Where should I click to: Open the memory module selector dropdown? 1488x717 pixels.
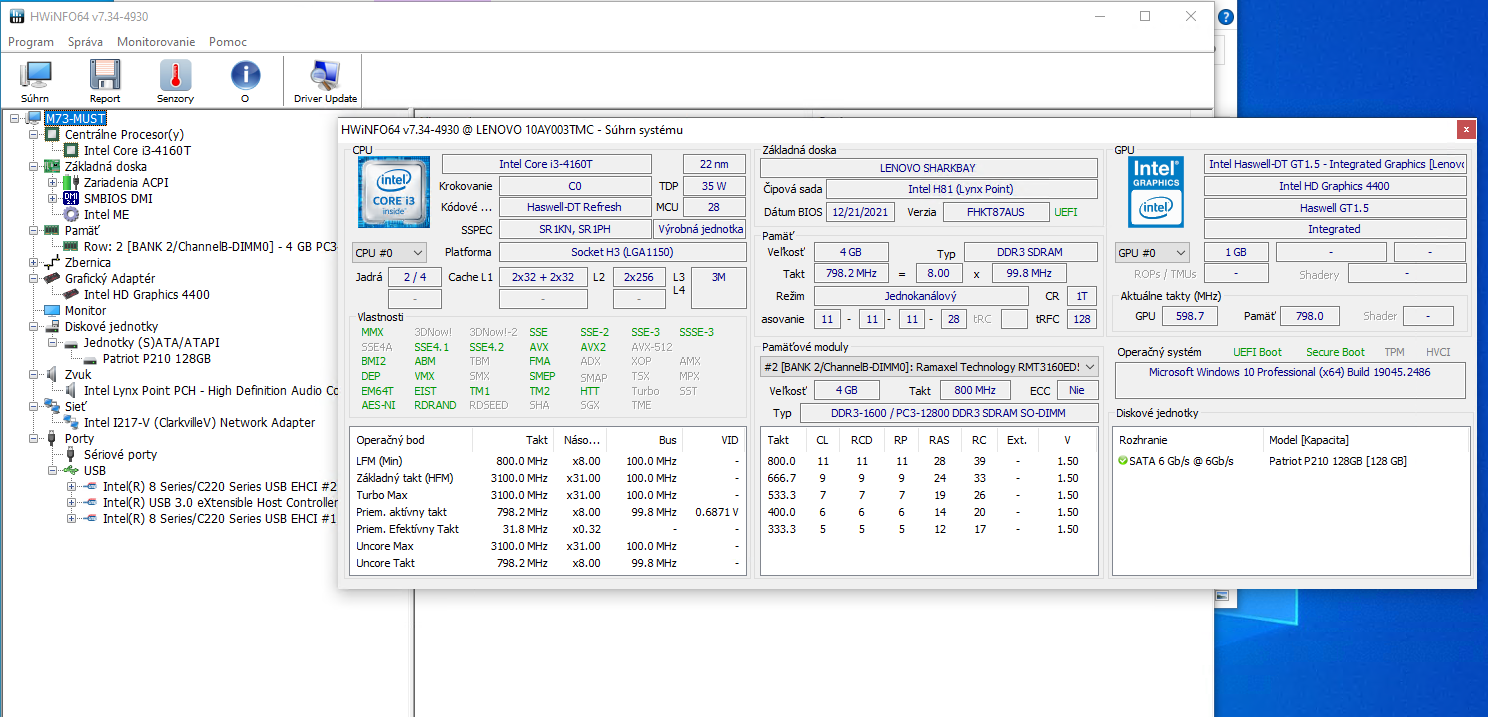point(929,366)
